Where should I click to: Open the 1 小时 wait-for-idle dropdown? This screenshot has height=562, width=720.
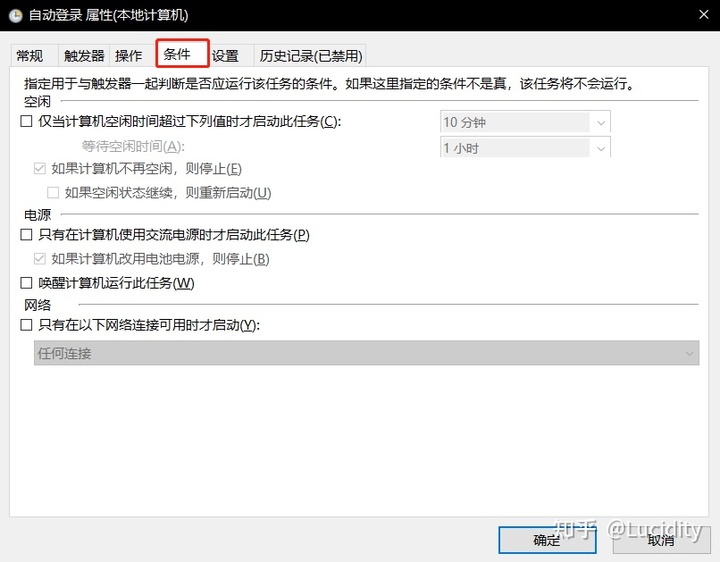[525, 148]
